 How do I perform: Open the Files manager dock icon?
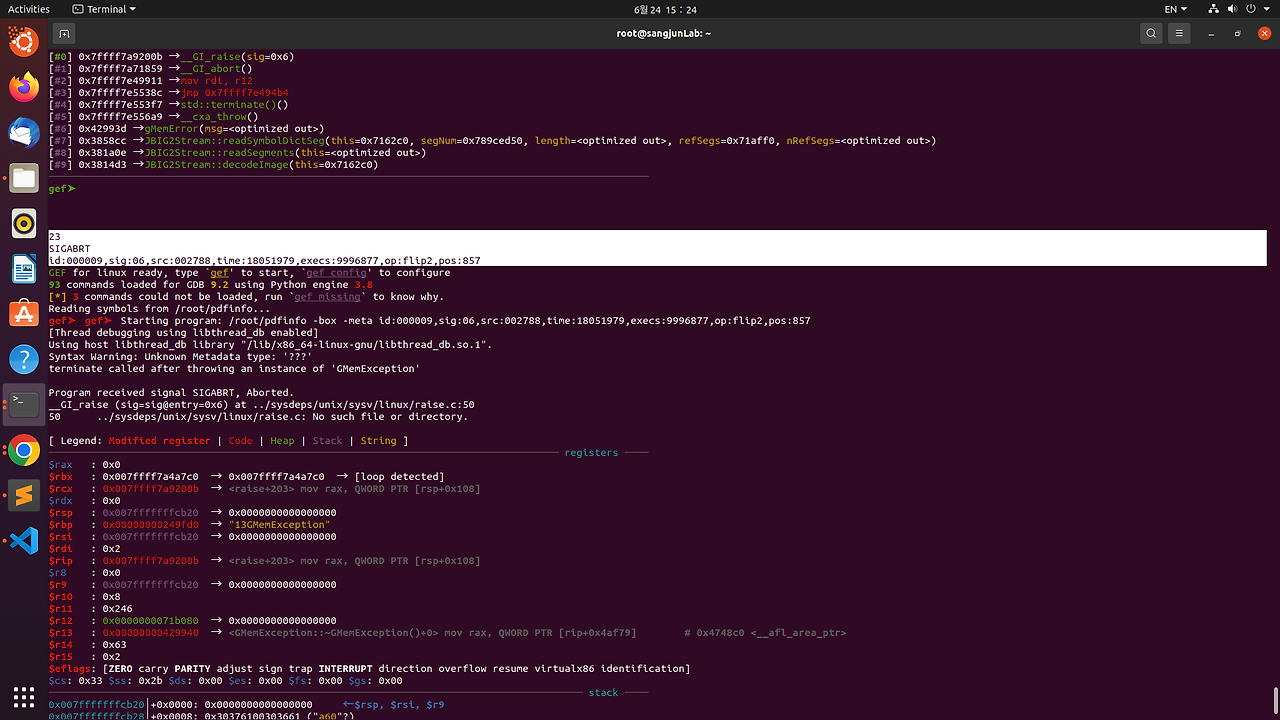click(24, 179)
